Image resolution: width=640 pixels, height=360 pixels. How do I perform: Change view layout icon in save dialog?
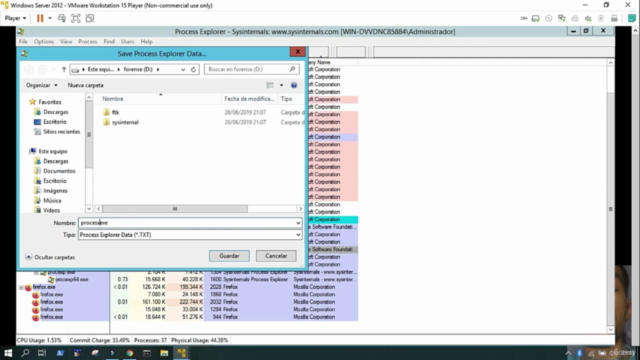(x=270, y=85)
